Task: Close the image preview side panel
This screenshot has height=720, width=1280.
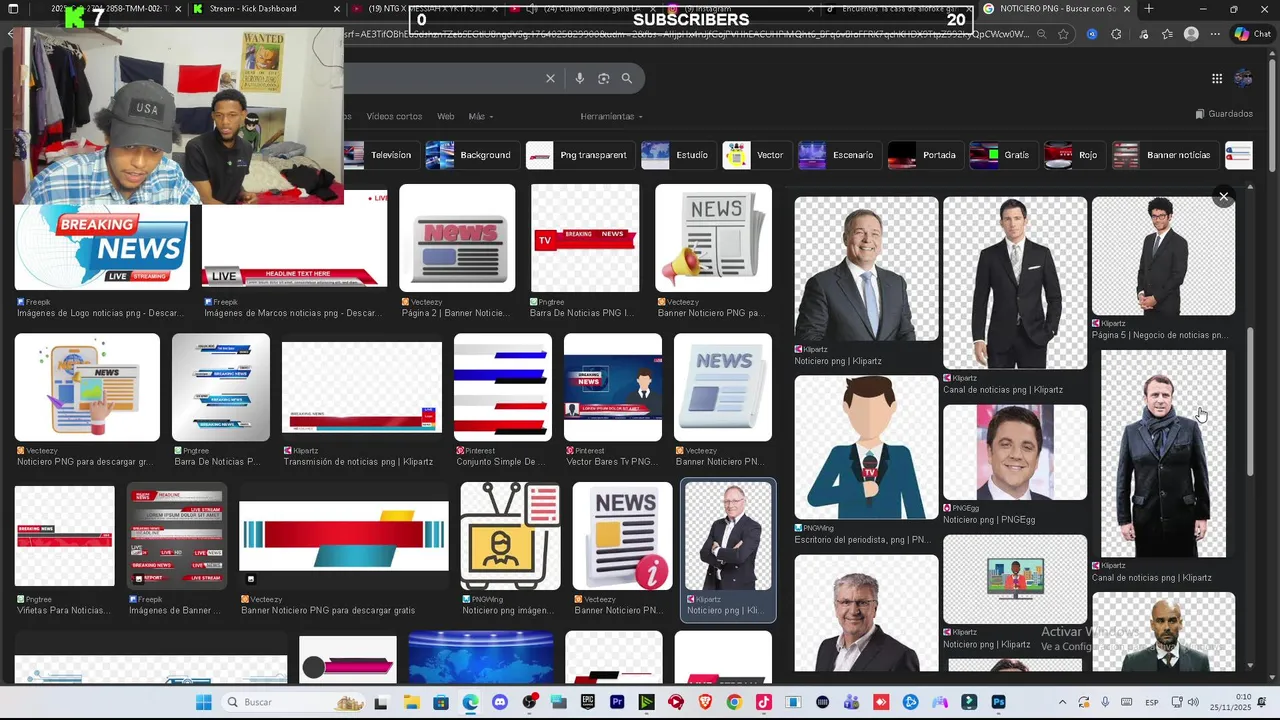Action: 1223,197
